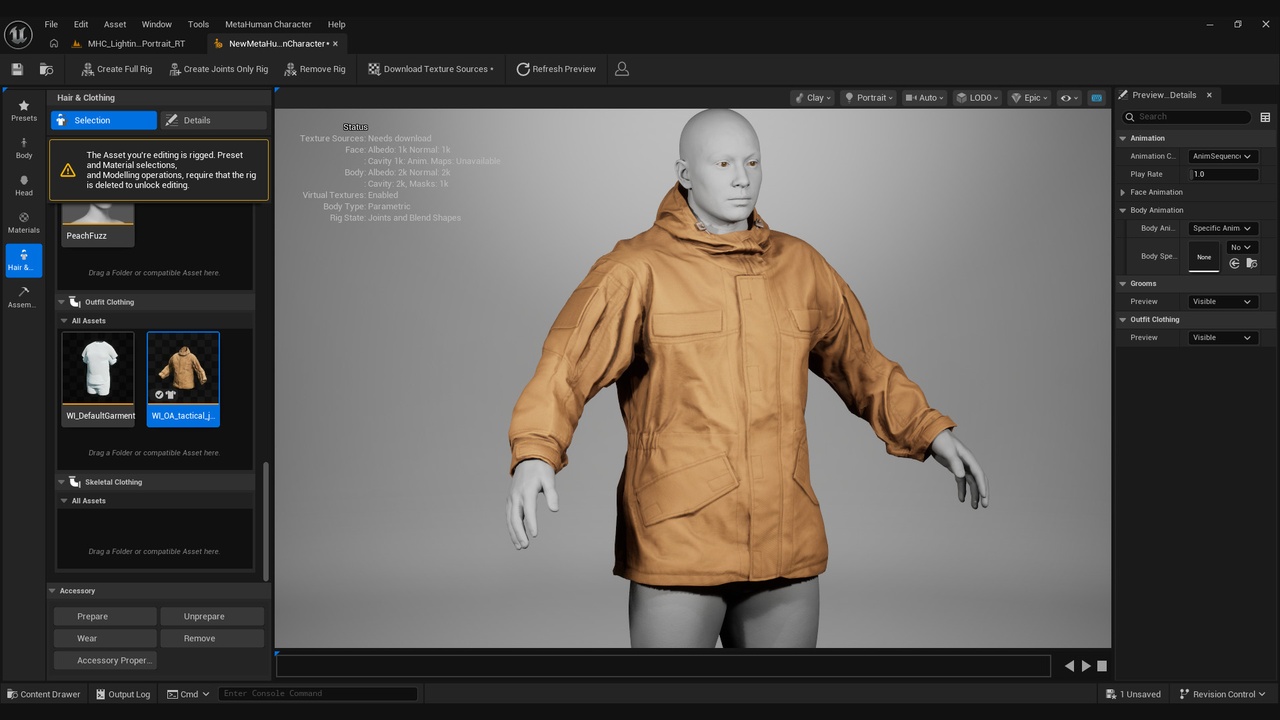Click the Accessory Properties button
This screenshot has width=1280, height=720.
(x=105, y=660)
